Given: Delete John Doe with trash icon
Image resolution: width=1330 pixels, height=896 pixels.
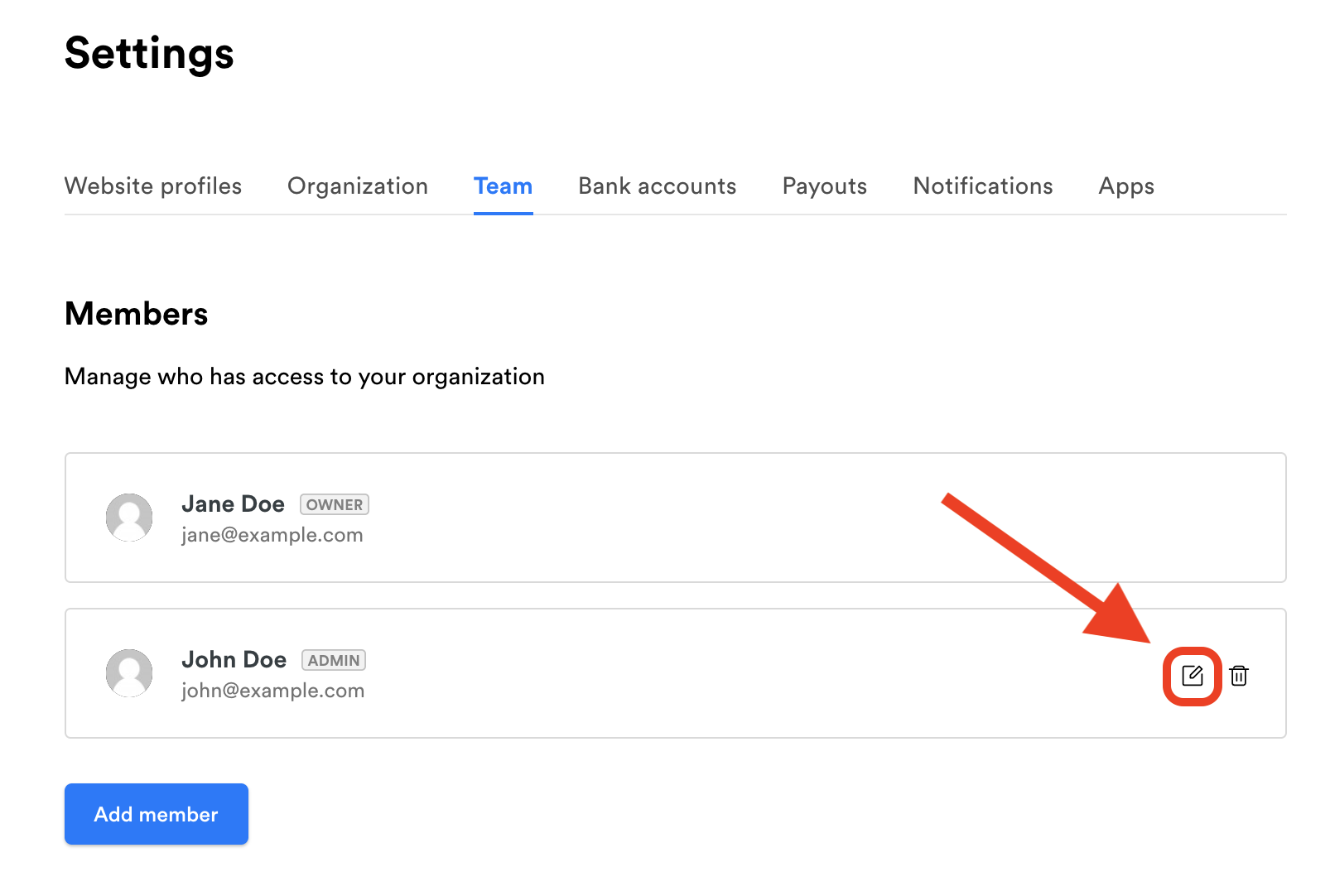Looking at the screenshot, I should click(x=1239, y=676).
